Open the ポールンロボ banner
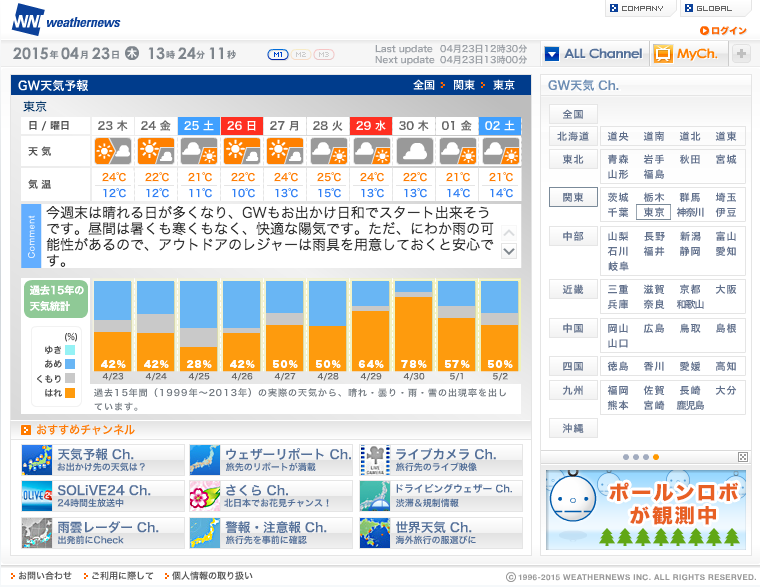The width and height of the screenshot is (760, 587). [646, 509]
